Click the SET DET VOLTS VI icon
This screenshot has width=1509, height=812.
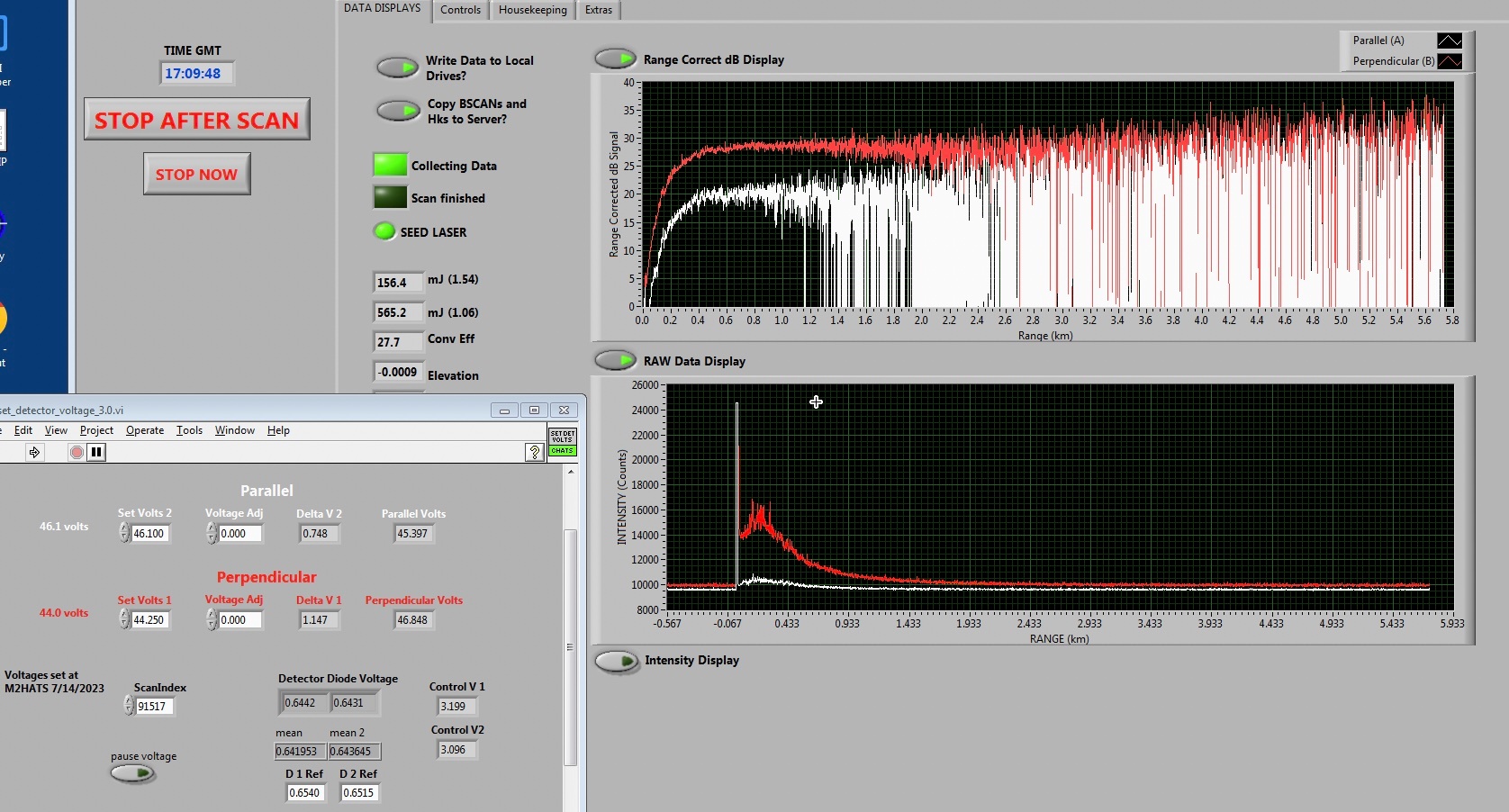pyautogui.click(x=562, y=442)
